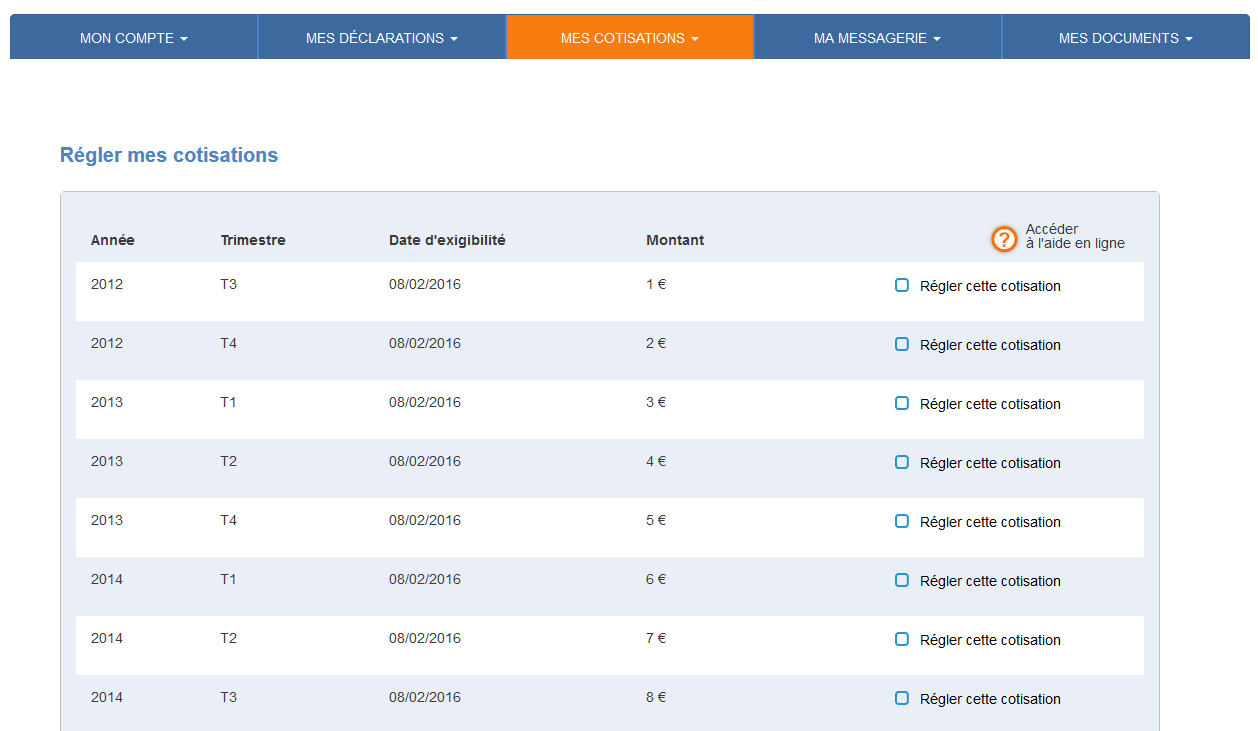Click the Montant column header
This screenshot has width=1258, height=731.
(x=675, y=240)
